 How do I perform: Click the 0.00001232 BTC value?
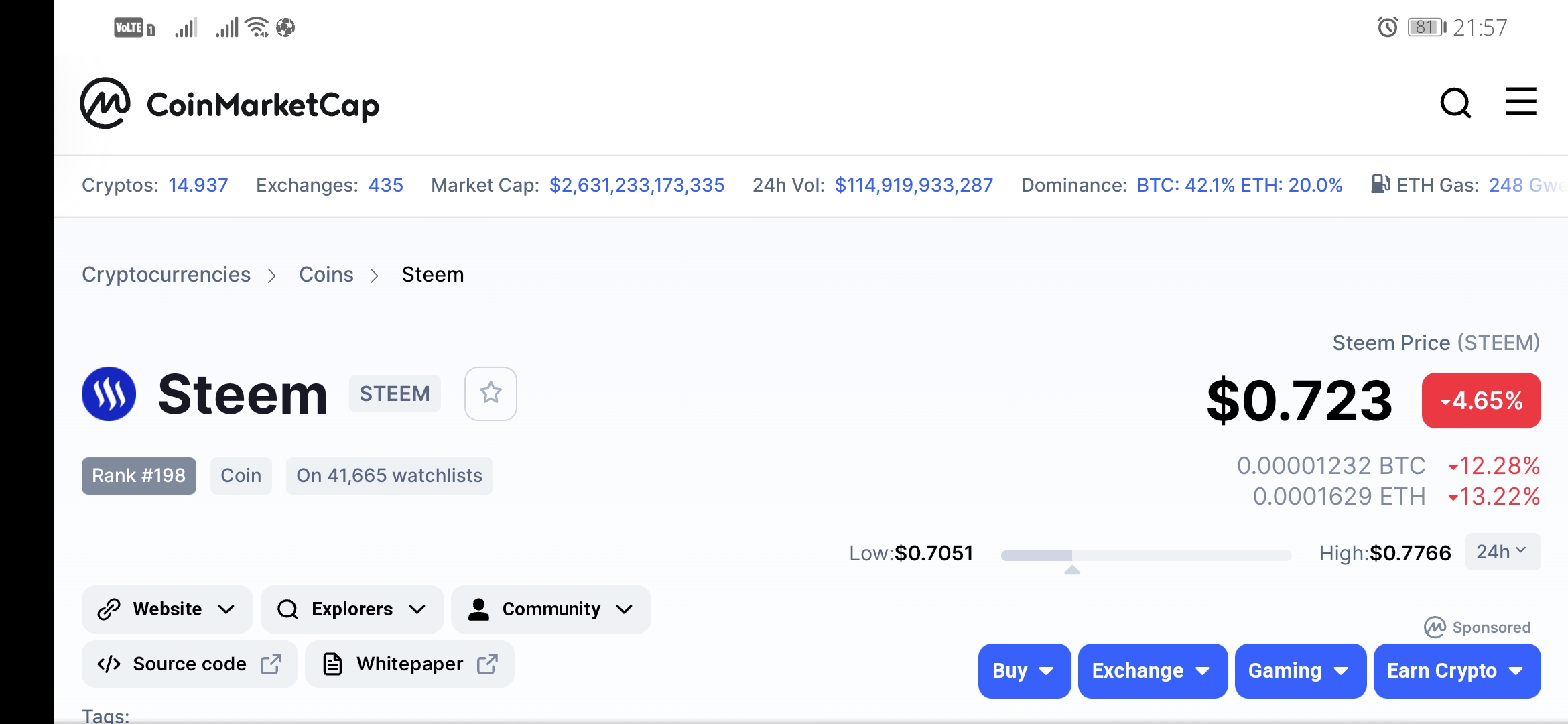click(1331, 466)
